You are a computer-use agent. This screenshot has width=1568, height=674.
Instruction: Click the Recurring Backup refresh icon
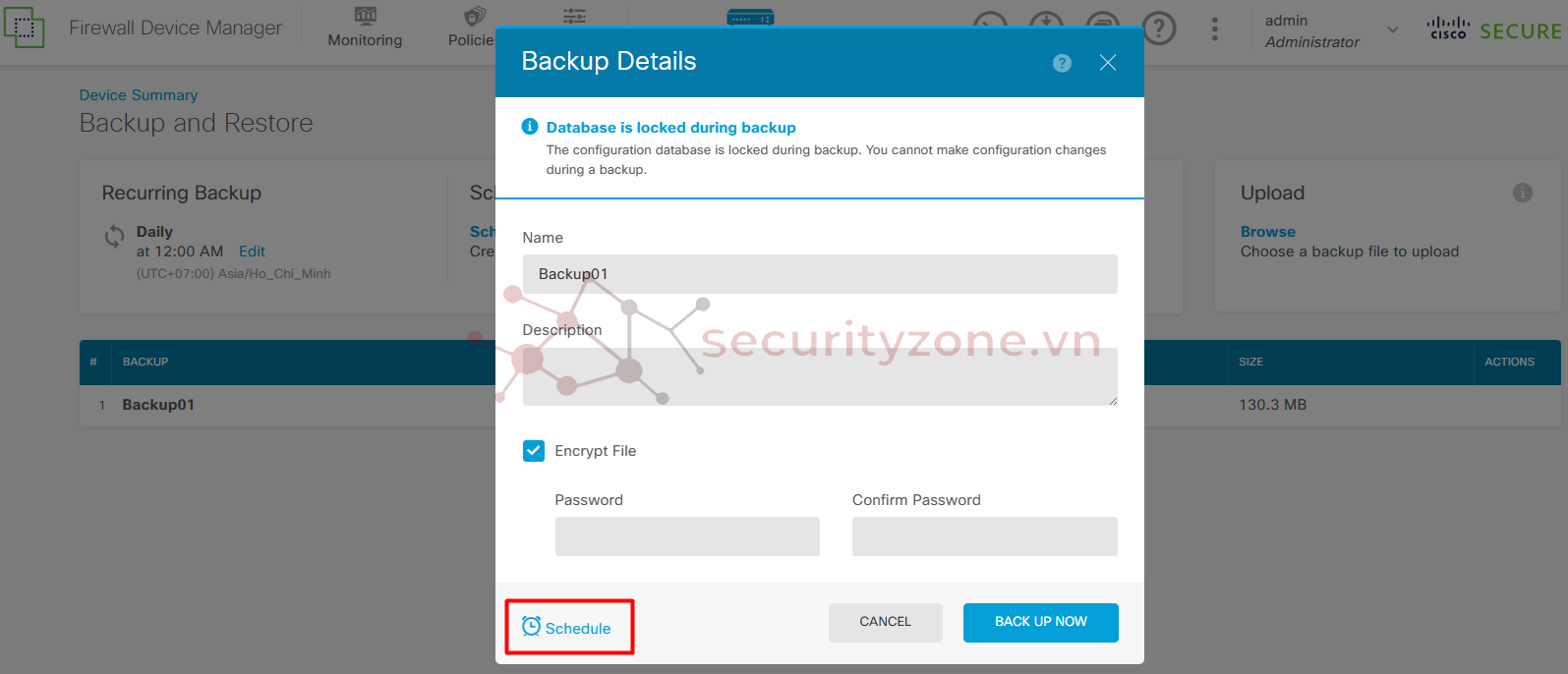pyautogui.click(x=115, y=236)
